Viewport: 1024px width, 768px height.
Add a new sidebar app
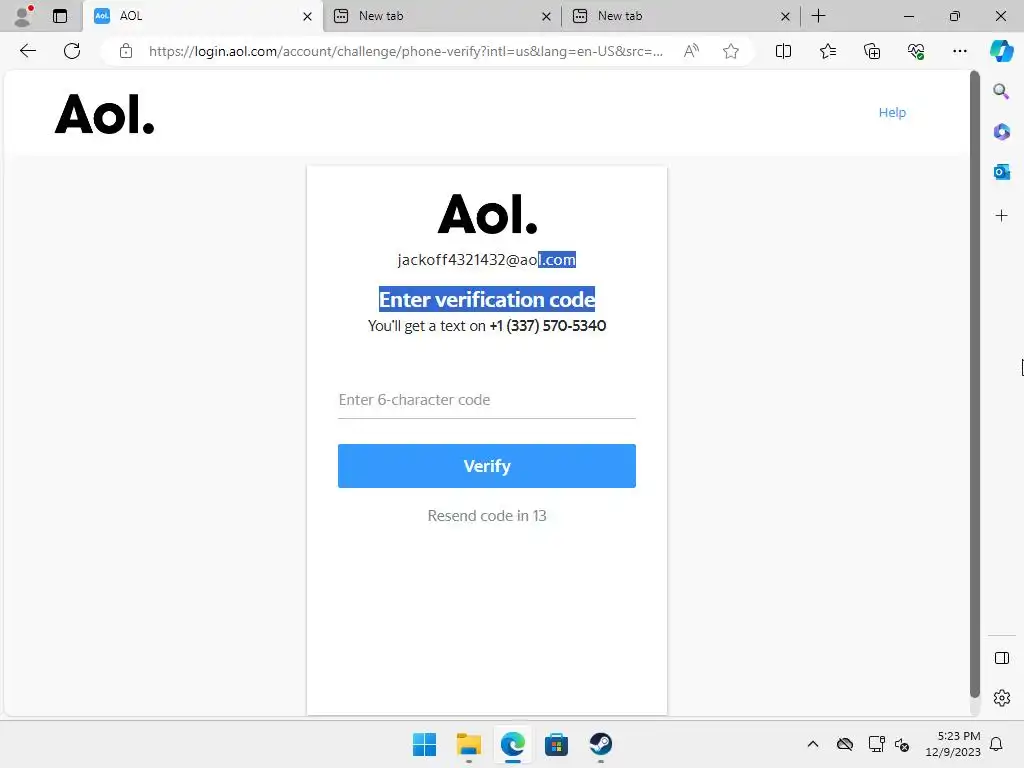(x=1001, y=216)
